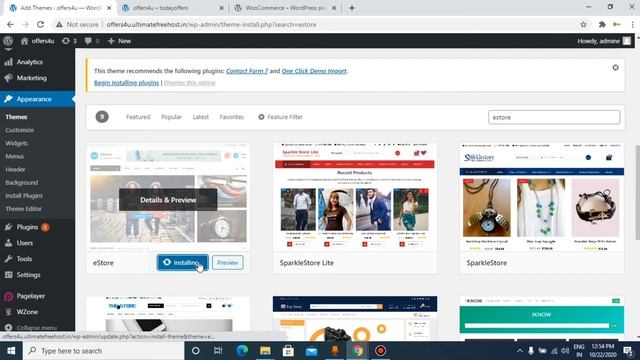The width and height of the screenshot is (640, 360).
Task: Reload the page with browser refresh icon
Action: [40, 24]
